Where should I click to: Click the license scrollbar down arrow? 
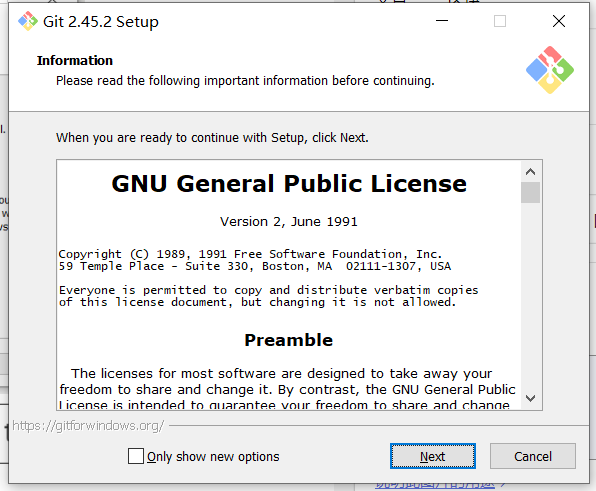click(x=530, y=398)
